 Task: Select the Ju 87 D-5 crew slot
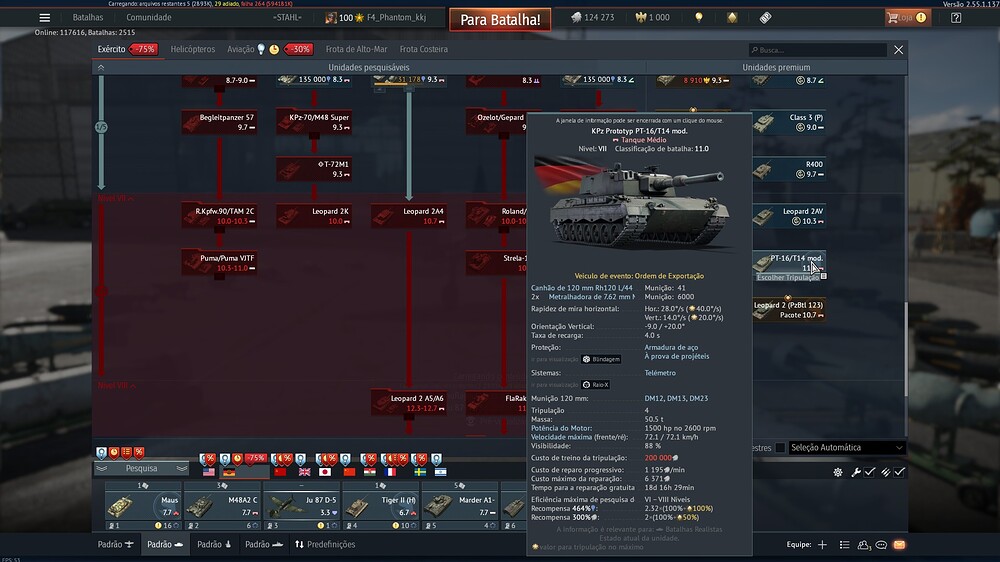[302, 507]
